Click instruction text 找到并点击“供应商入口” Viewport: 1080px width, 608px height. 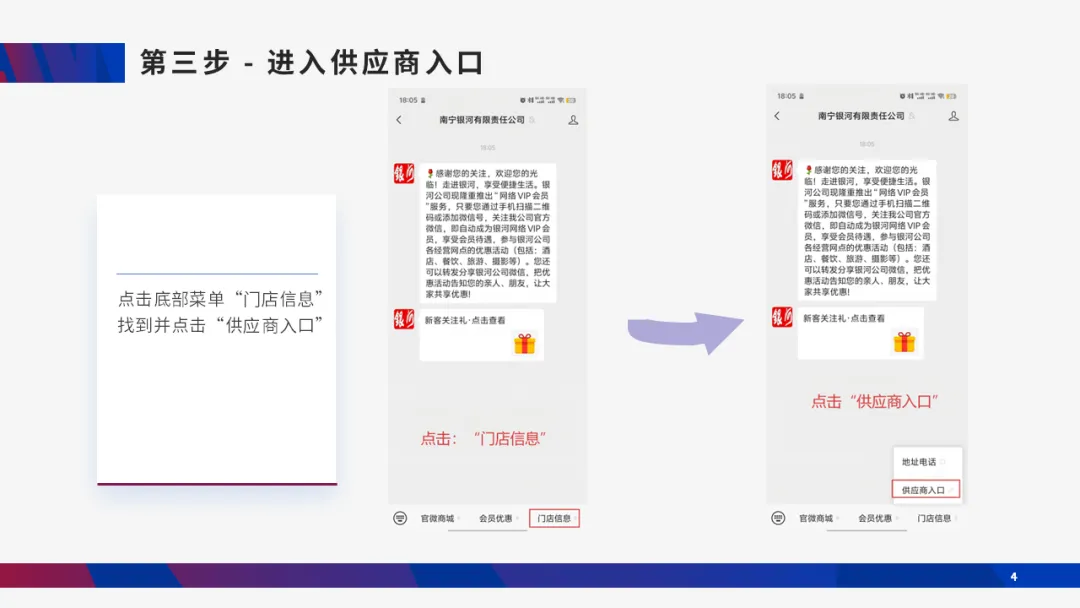tap(220, 325)
